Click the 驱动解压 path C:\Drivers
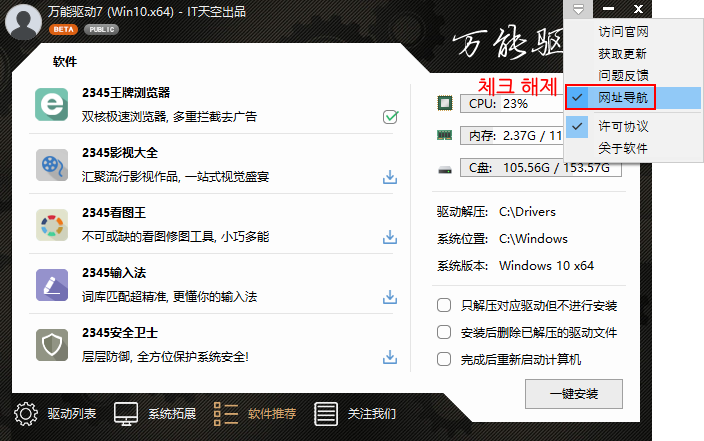Image resolution: width=704 pixels, height=441 pixels. coord(527,212)
